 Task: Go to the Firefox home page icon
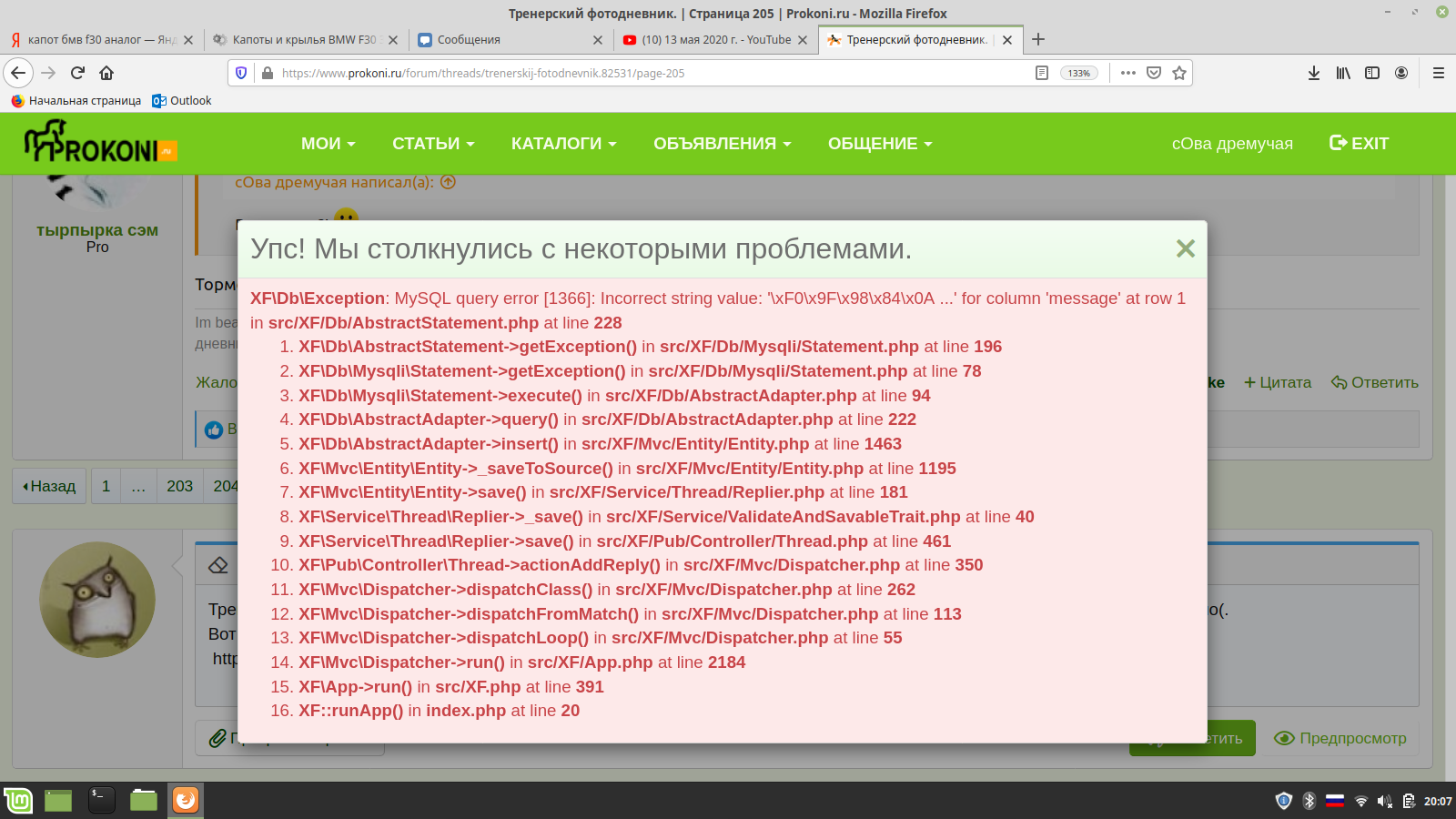point(106,73)
